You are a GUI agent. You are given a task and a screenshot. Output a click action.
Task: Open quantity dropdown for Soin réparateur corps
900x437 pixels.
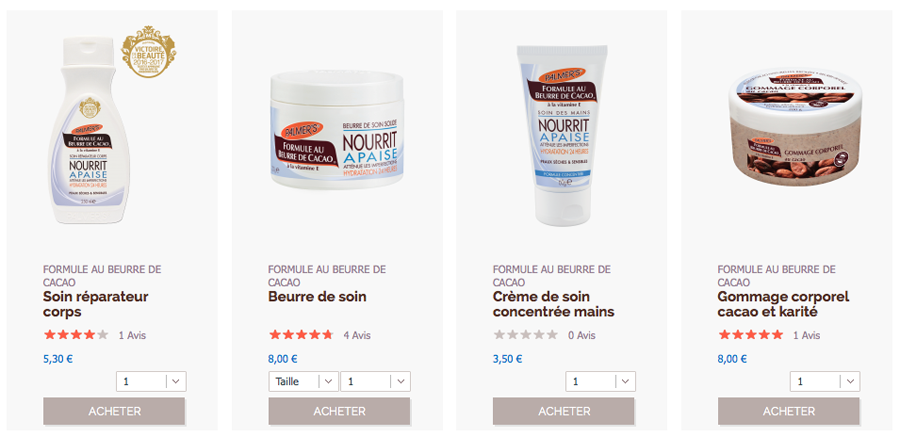151,381
